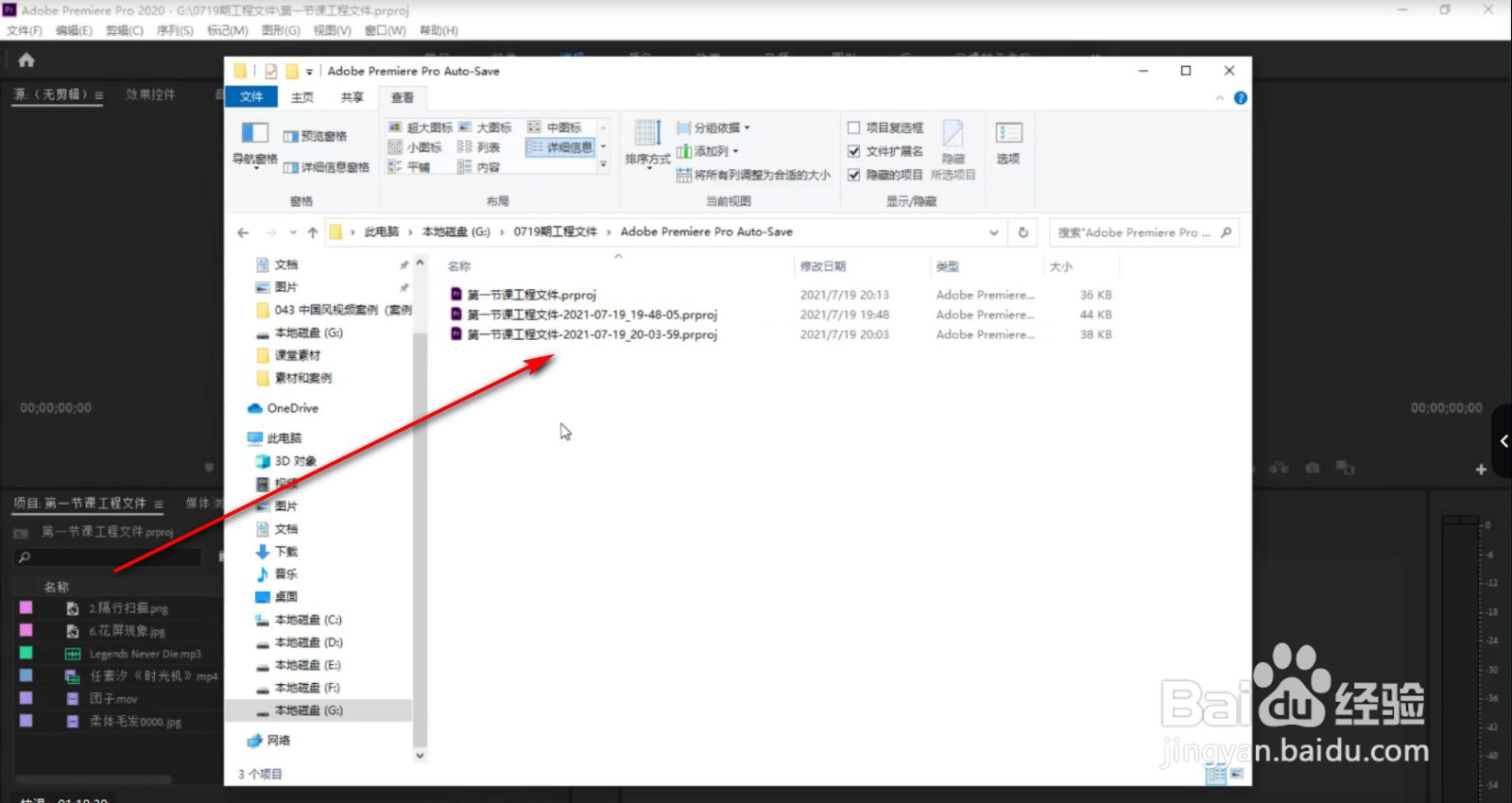Viewport: 1512px width, 803px height.
Task: Open 序列(S) menu in Premiere
Action: [175, 30]
